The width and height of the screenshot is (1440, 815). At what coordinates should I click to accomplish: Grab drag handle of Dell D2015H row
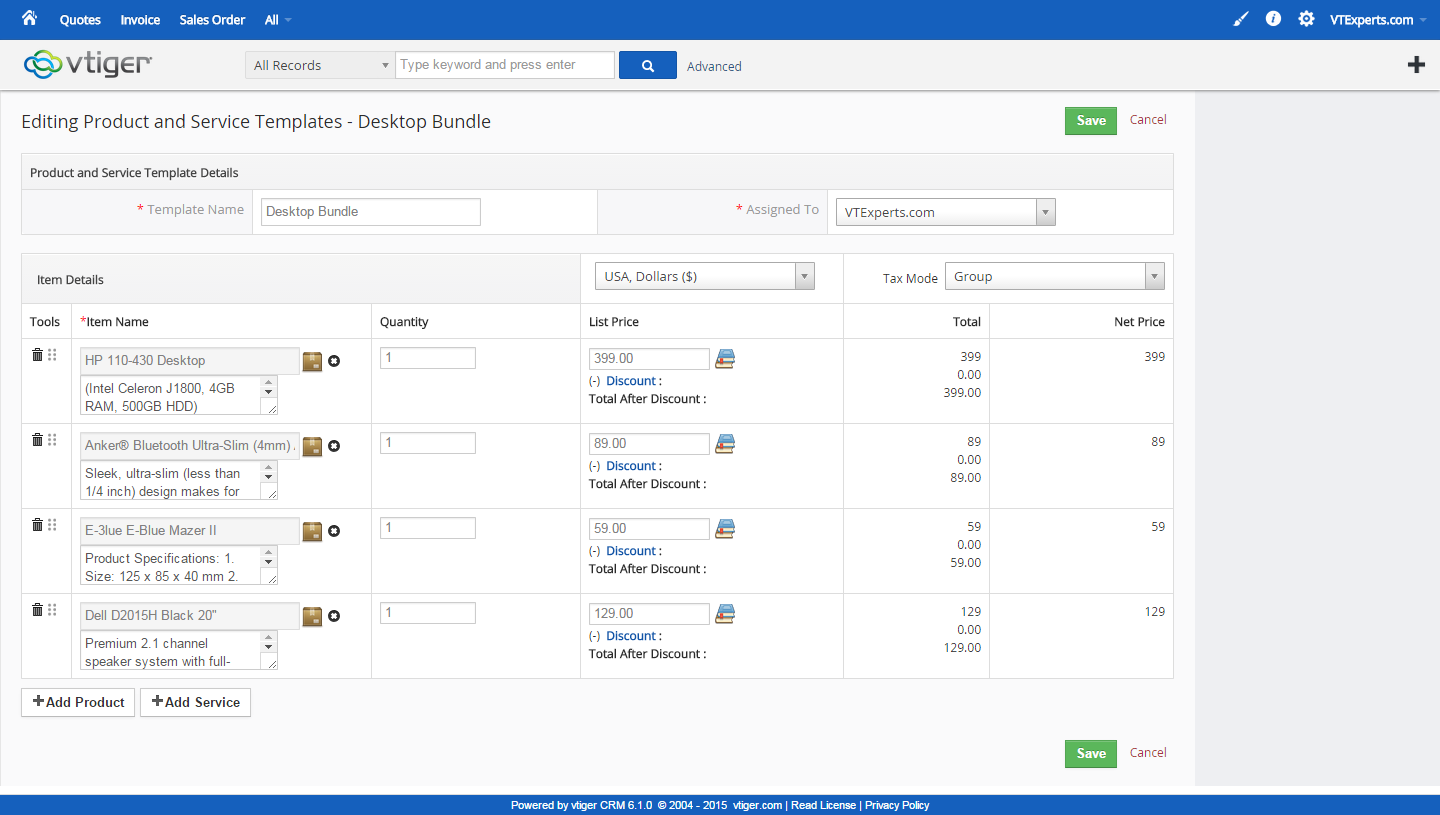[x=52, y=610]
